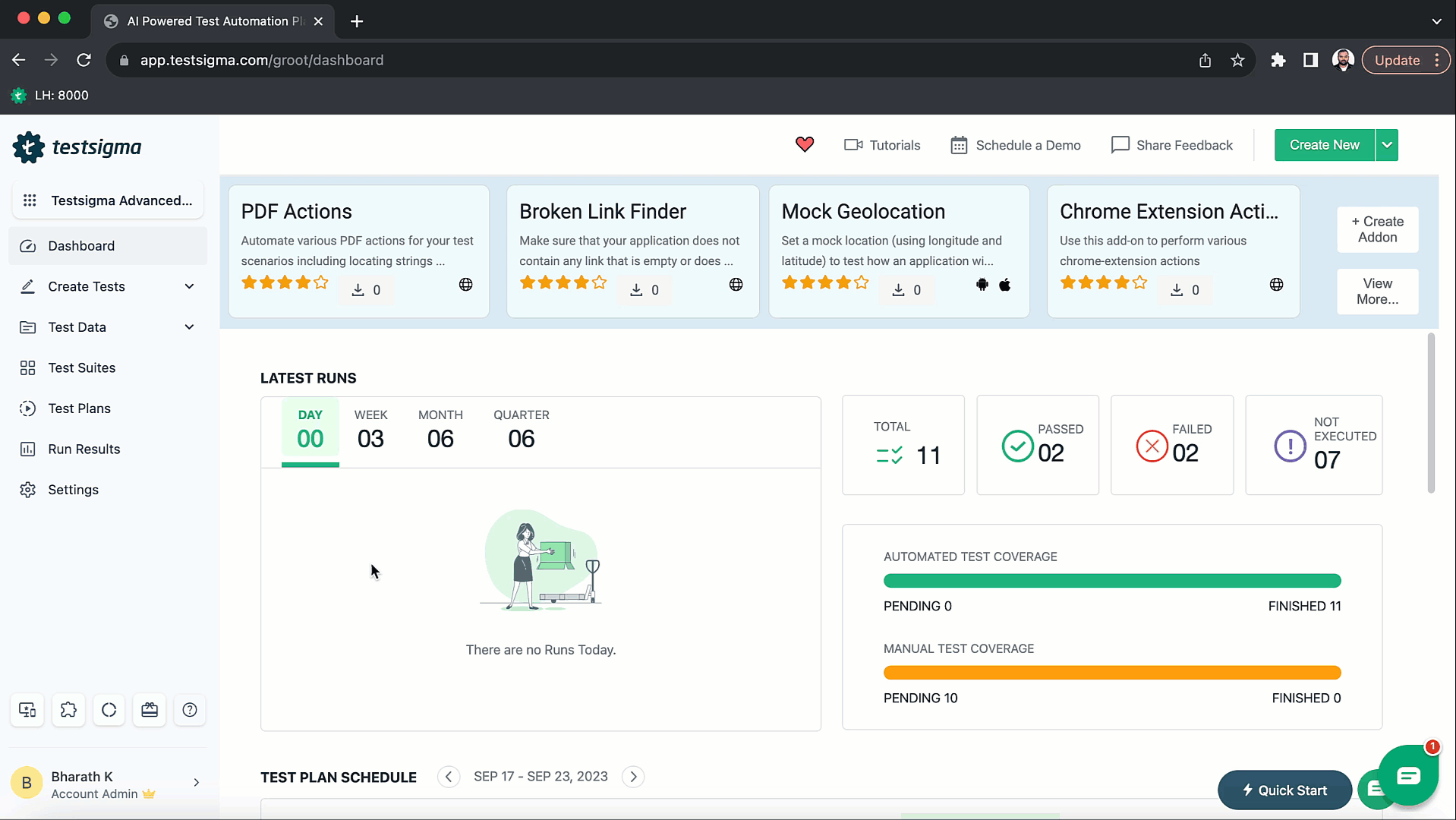Click download icon on Mock Geolocation
The height and width of the screenshot is (820, 1456).
tap(898, 289)
